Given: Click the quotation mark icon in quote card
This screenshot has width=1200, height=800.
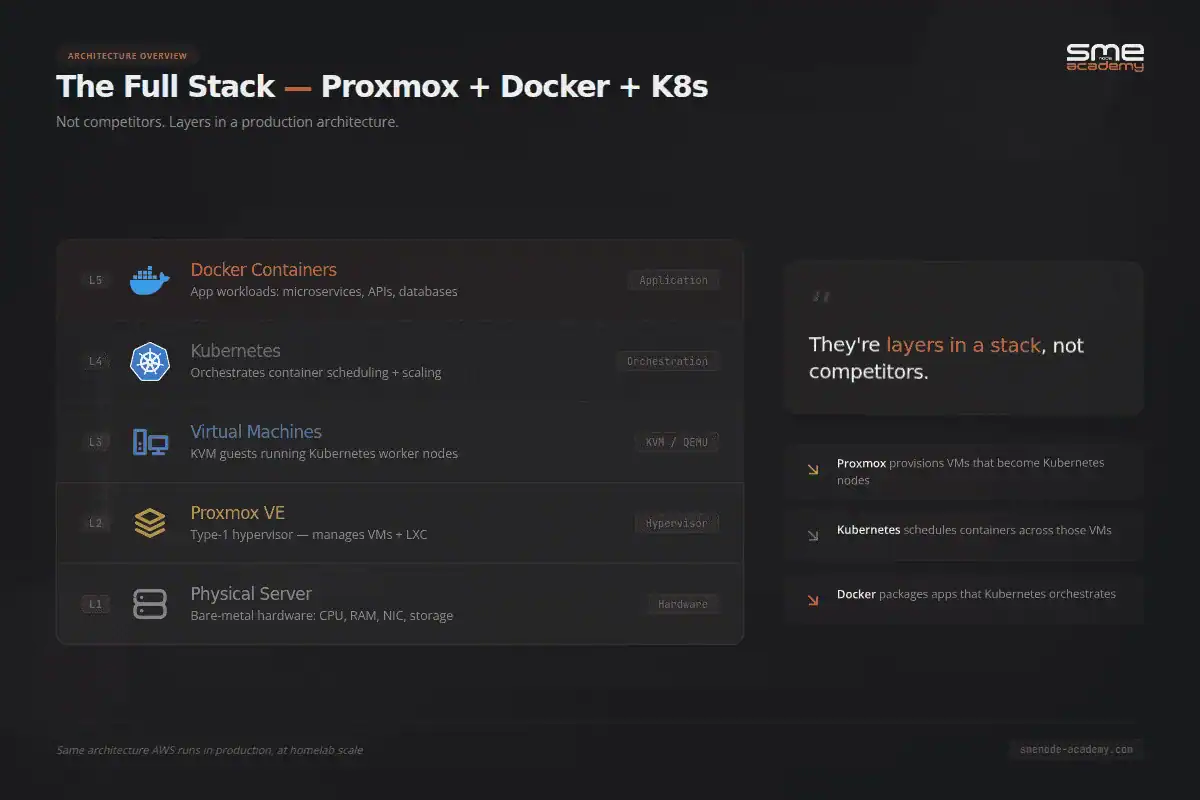Looking at the screenshot, I should tap(821, 297).
